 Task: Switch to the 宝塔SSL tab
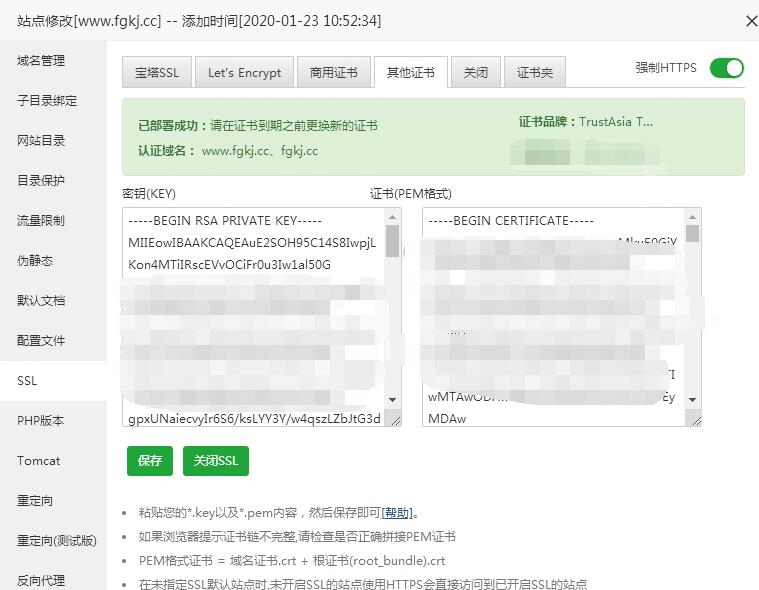[x=156, y=73]
